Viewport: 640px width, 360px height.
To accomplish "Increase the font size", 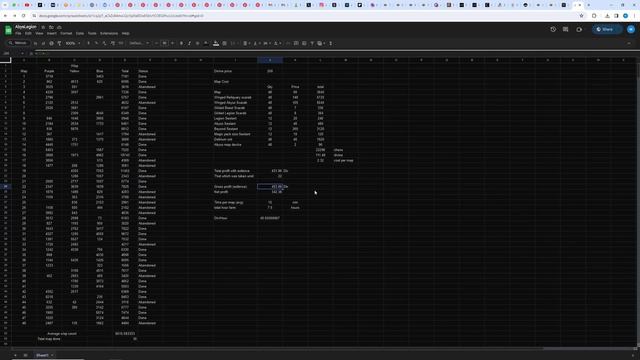I will tap(172, 43).
